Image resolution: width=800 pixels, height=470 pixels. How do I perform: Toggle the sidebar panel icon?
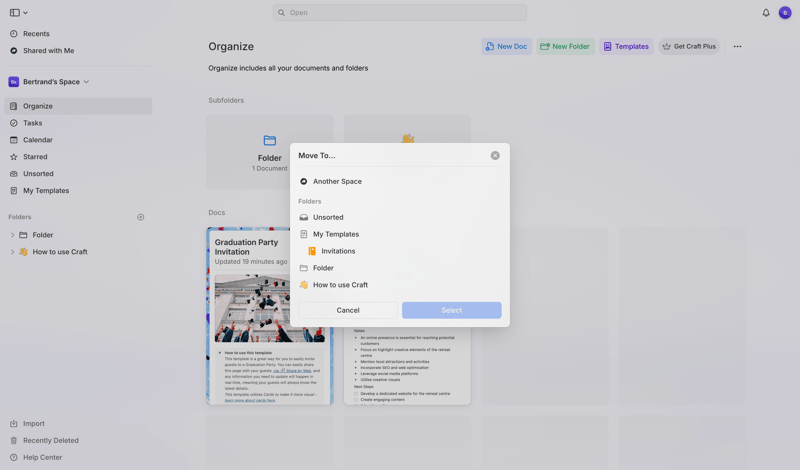(x=15, y=13)
